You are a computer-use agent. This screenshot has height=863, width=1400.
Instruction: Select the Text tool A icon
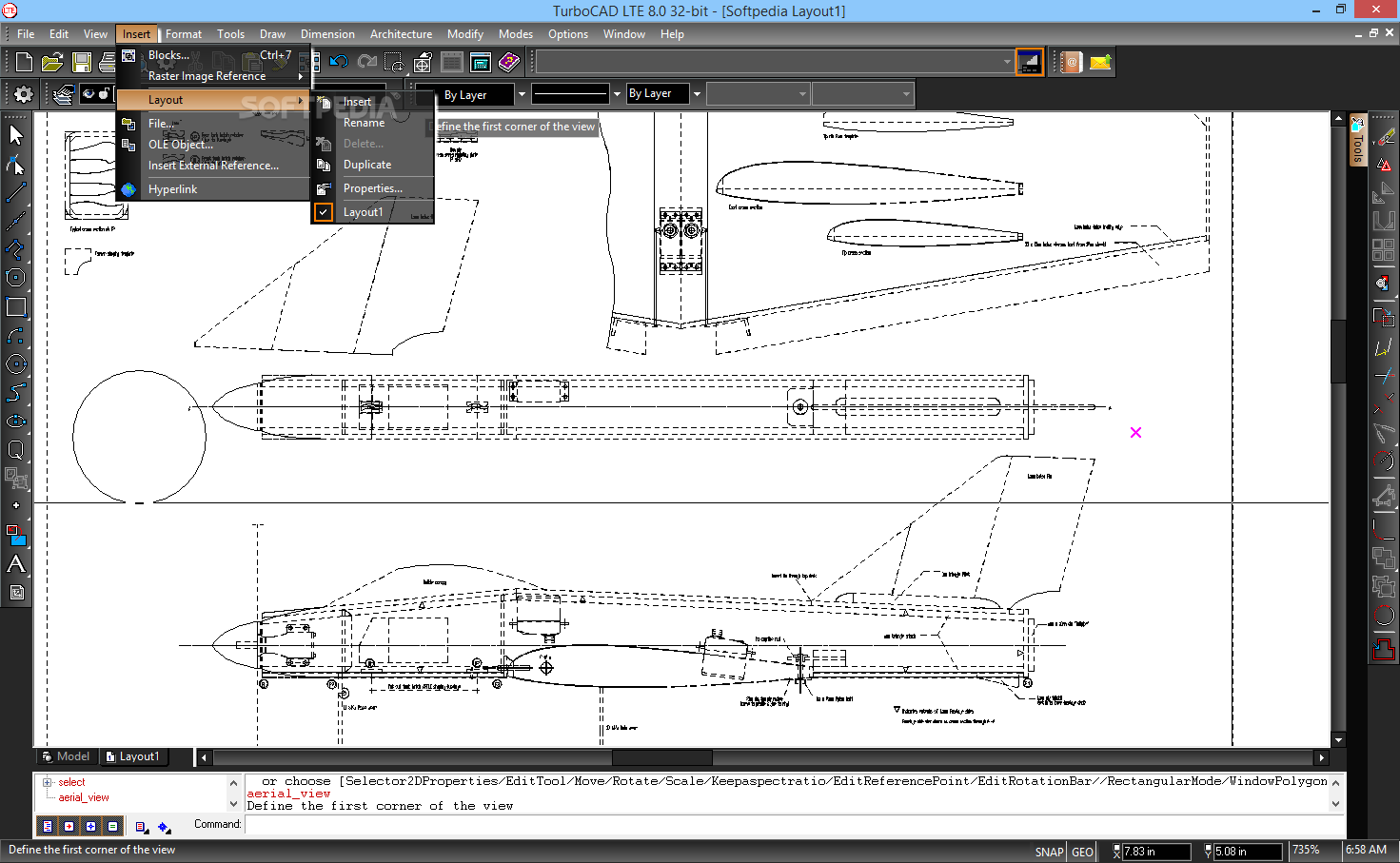[x=16, y=564]
